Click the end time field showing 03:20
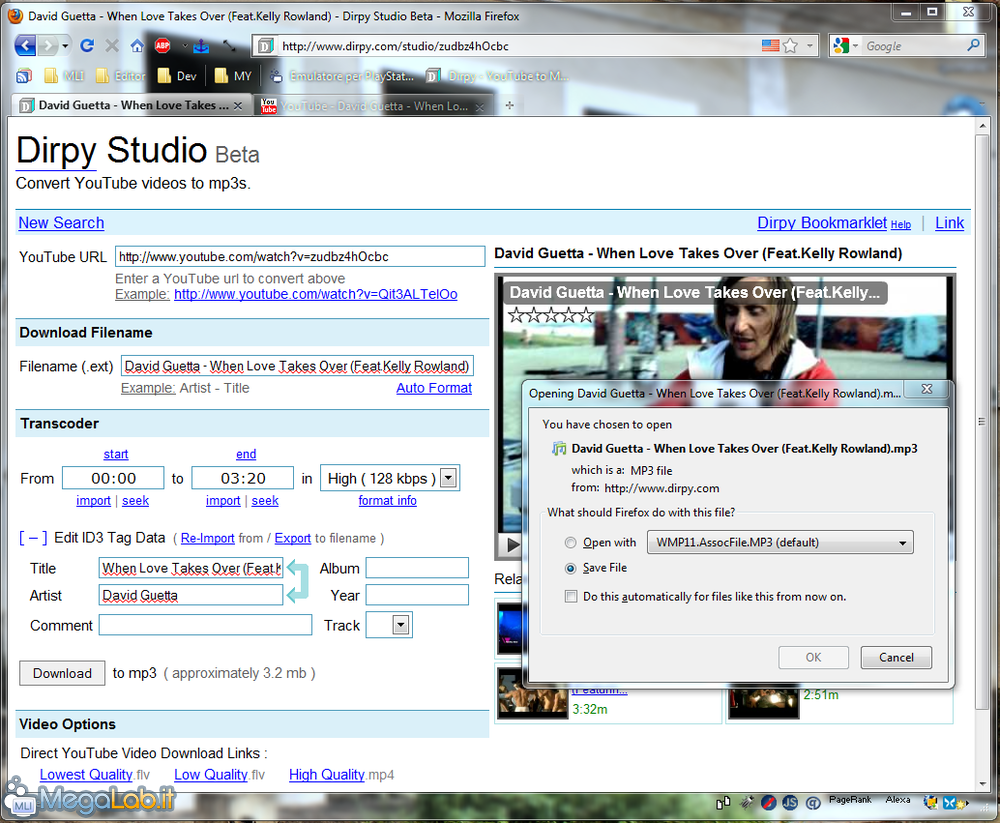1000x823 pixels. coord(242,478)
